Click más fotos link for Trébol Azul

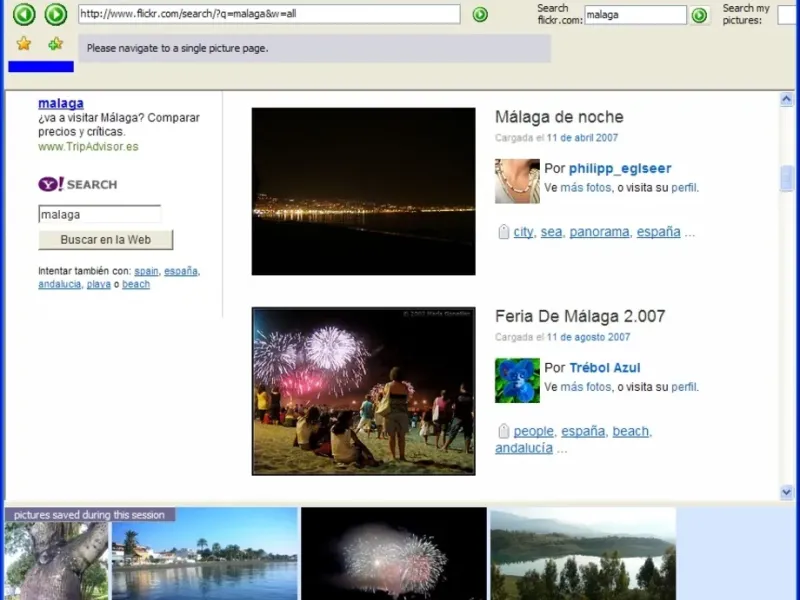click(x=586, y=387)
